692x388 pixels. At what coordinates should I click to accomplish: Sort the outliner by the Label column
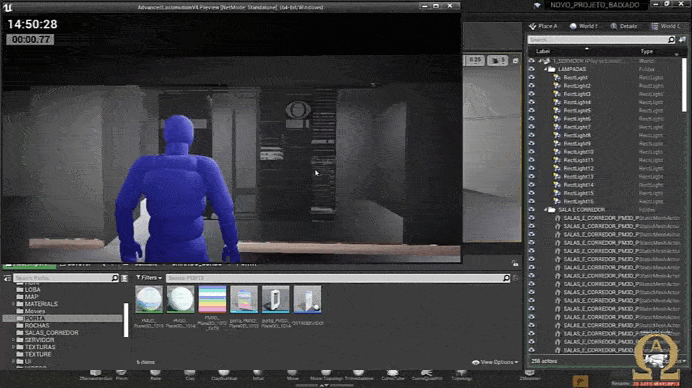click(x=543, y=51)
